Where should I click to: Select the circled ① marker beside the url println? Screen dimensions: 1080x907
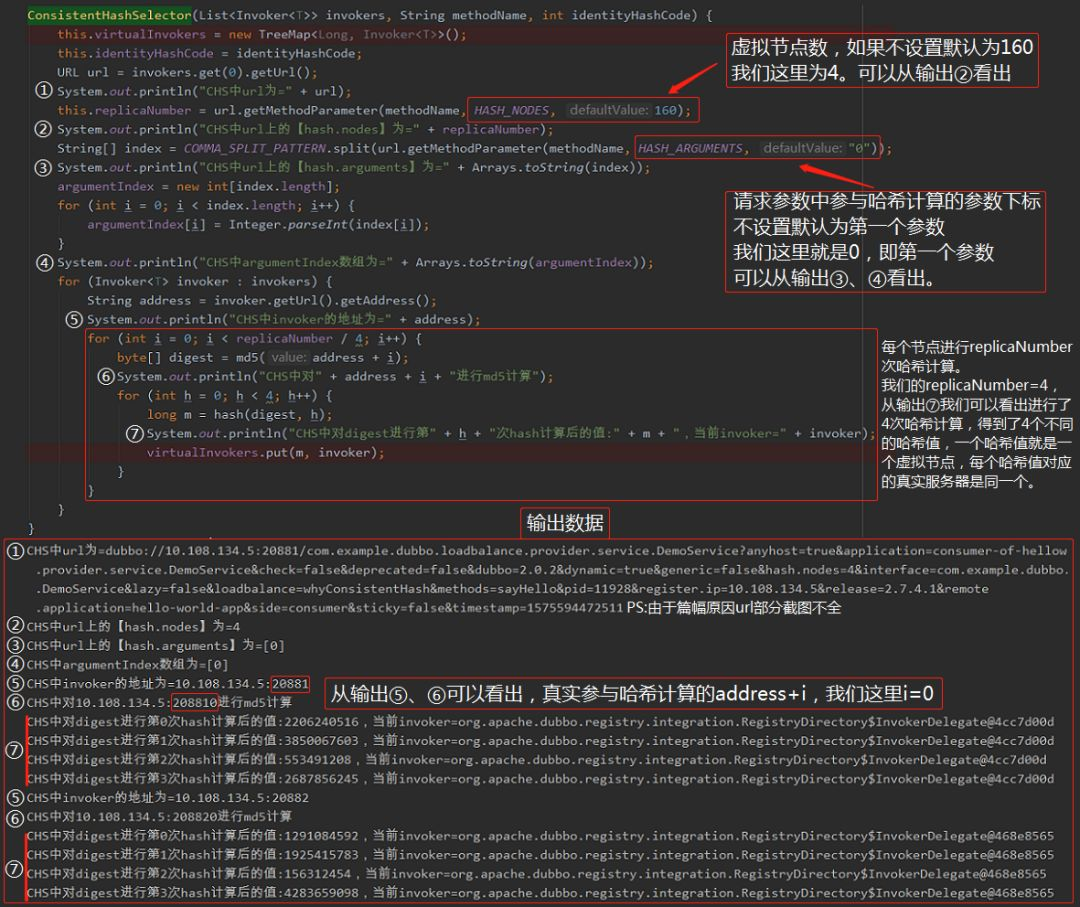click(43, 90)
